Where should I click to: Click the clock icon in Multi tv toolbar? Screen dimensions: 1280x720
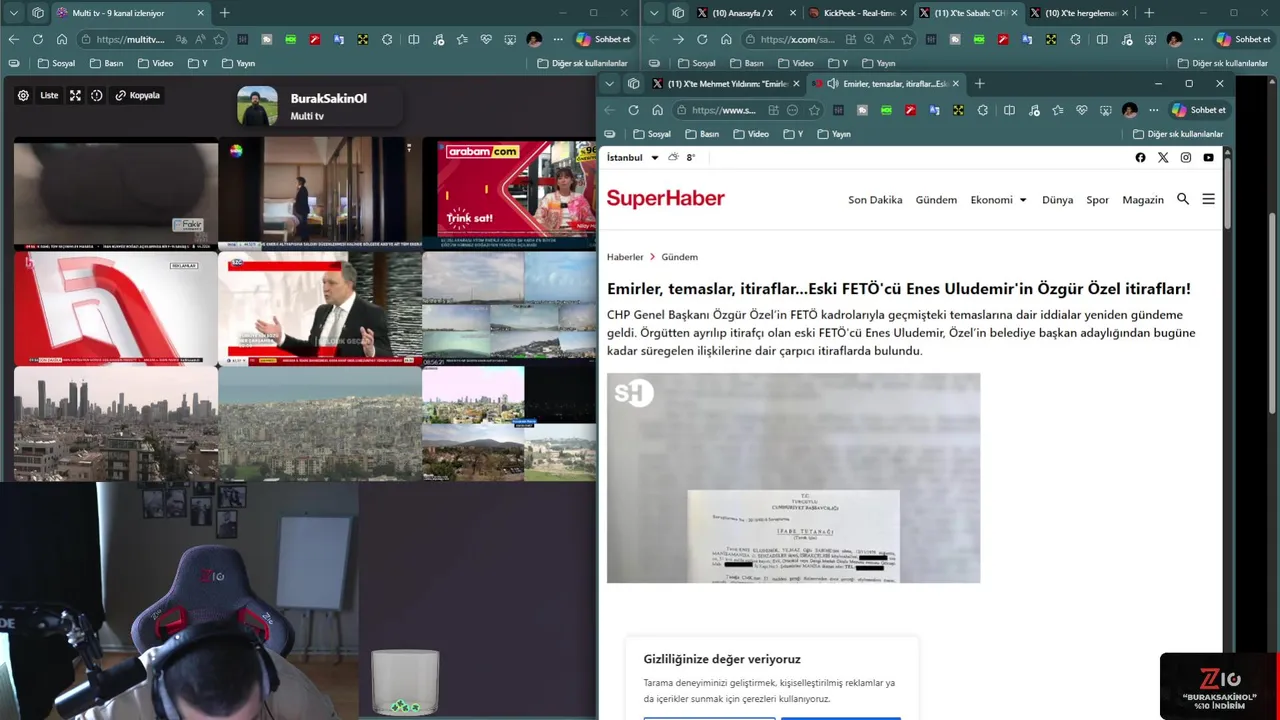click(x=97, y=96)
